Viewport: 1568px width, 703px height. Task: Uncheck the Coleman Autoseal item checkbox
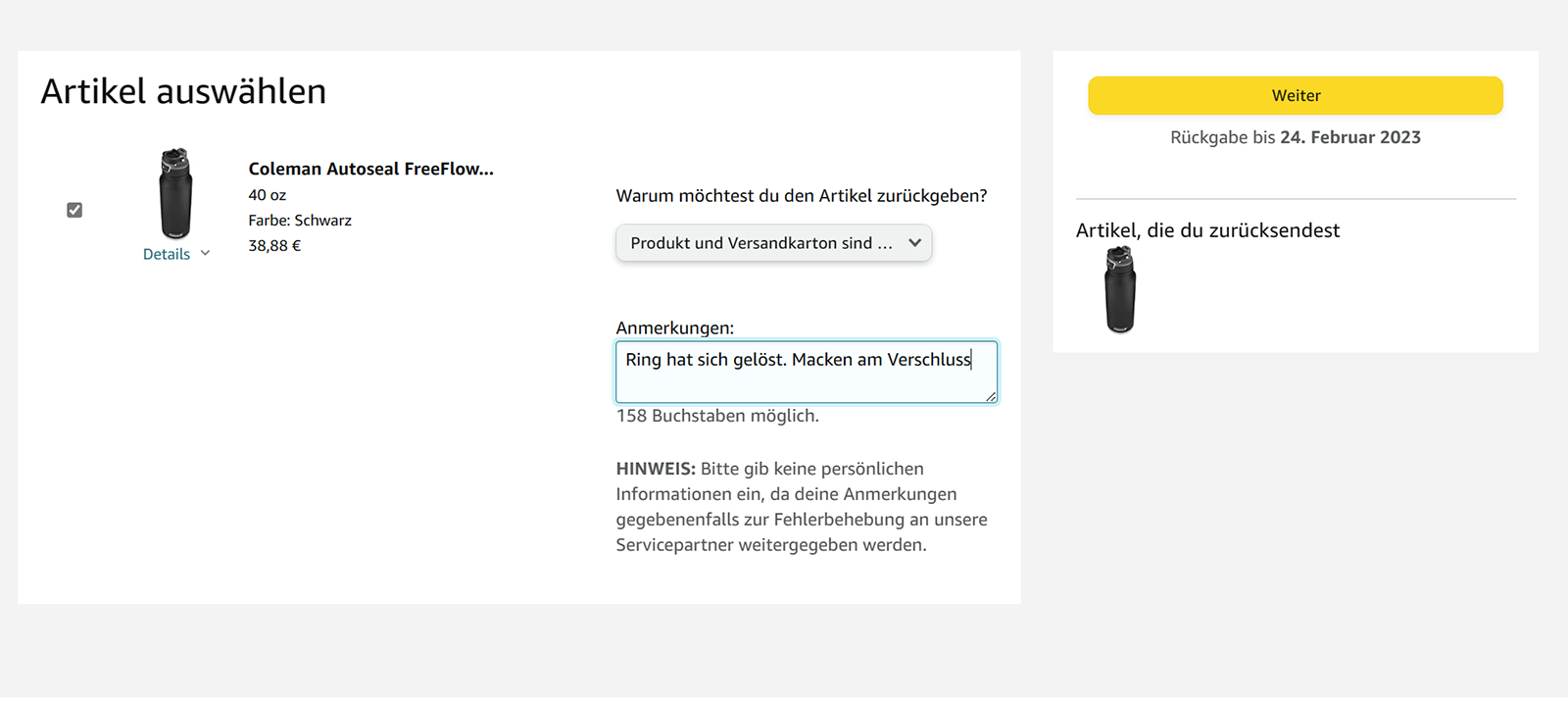[x=74, y=210]
